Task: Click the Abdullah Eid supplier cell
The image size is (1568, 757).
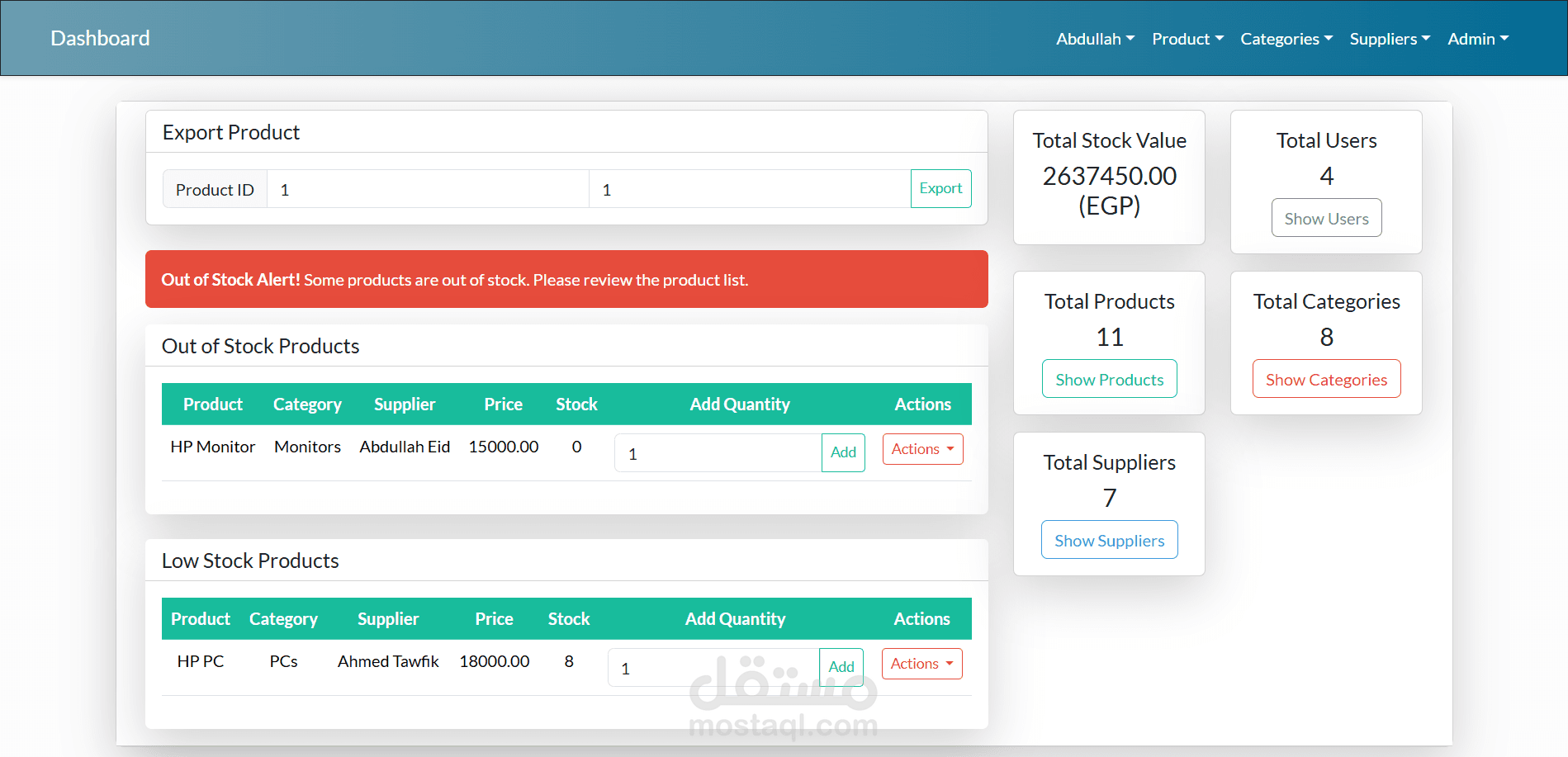Action: tap(405, 447)
